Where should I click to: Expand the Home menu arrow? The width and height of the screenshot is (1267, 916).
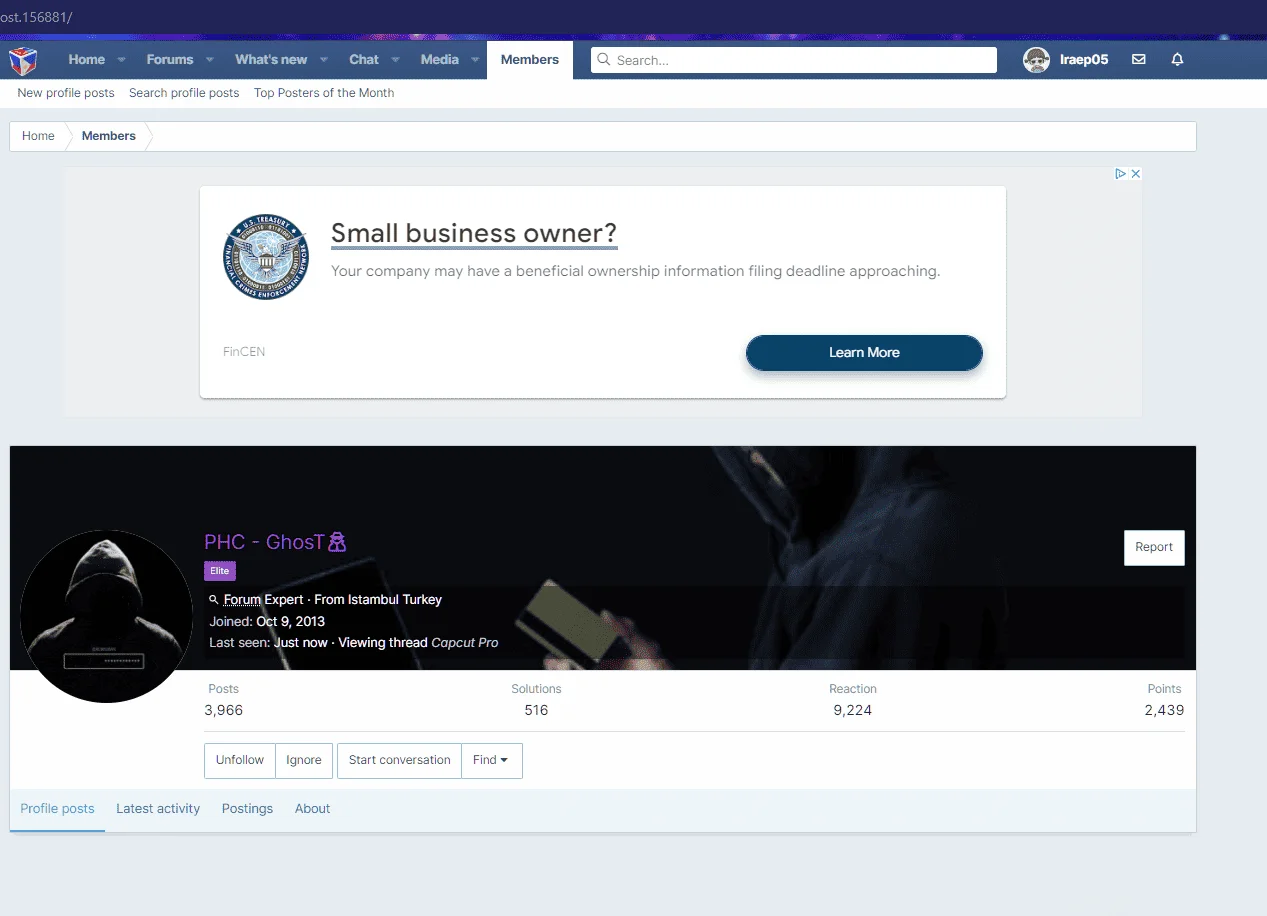(x=122, y=60)
